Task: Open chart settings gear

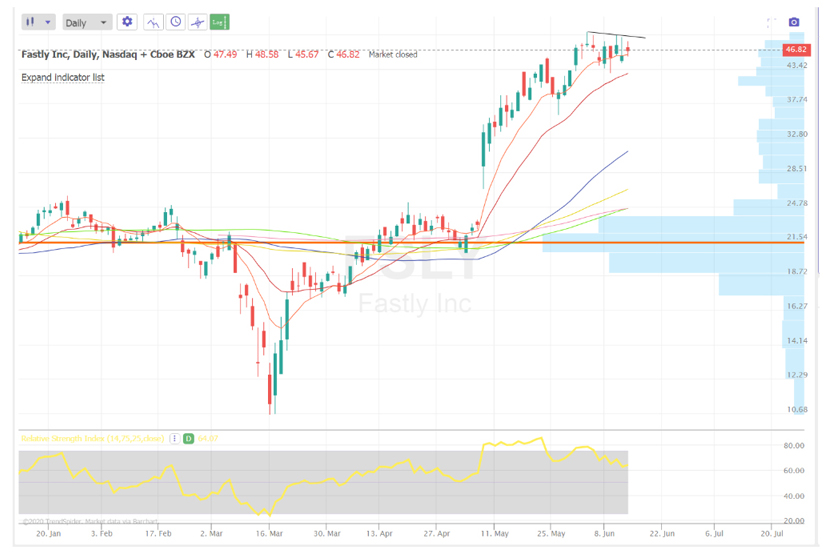Action: tap(127, 22)
